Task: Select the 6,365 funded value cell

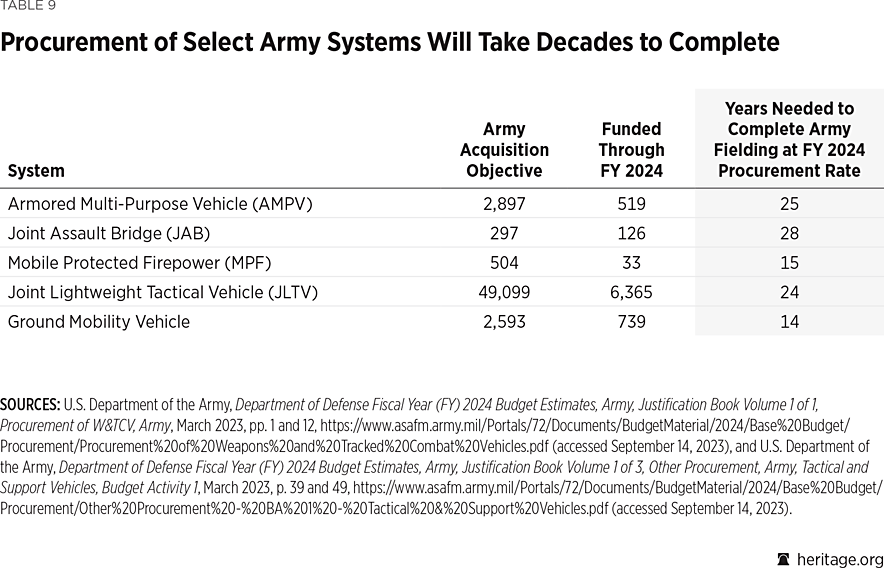Action: [x=631, y=292]
